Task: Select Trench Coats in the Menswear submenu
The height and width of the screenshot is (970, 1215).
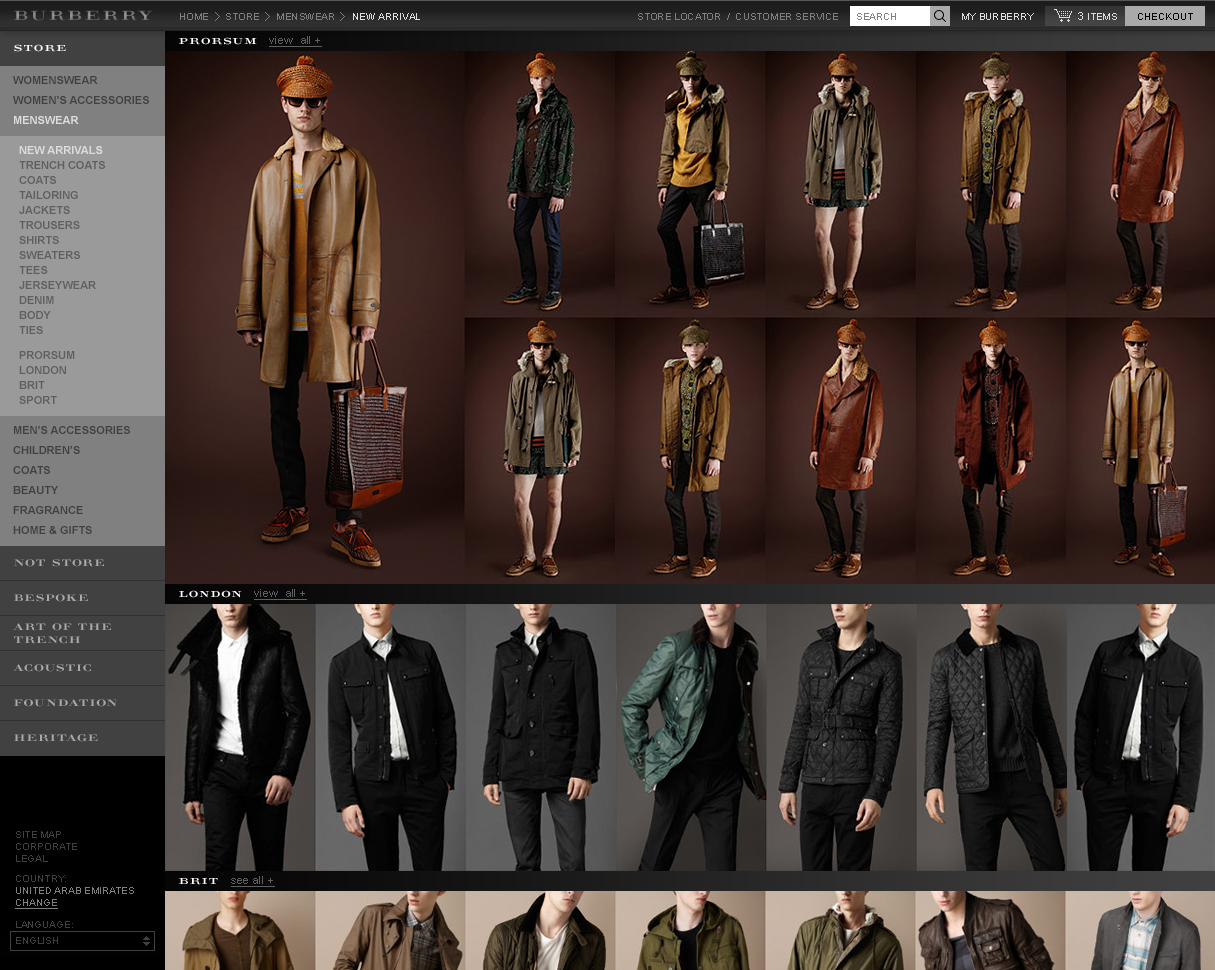Action: click(62, 165)
